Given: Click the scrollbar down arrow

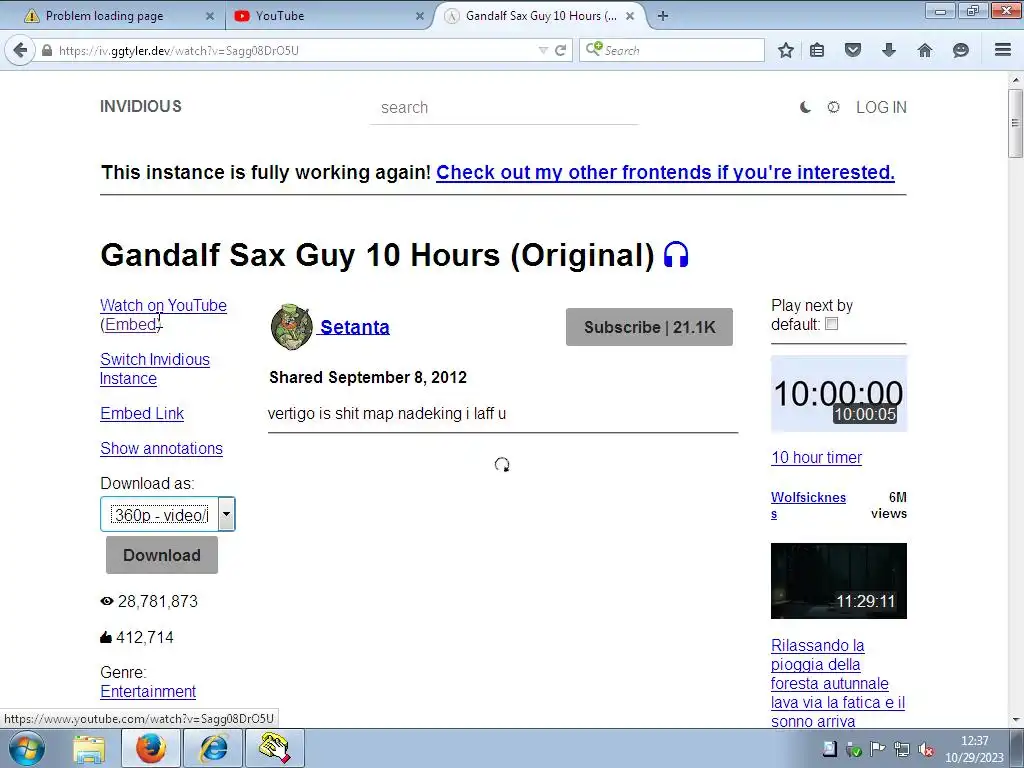Looking at the screenshot, I should point(1016,720).
